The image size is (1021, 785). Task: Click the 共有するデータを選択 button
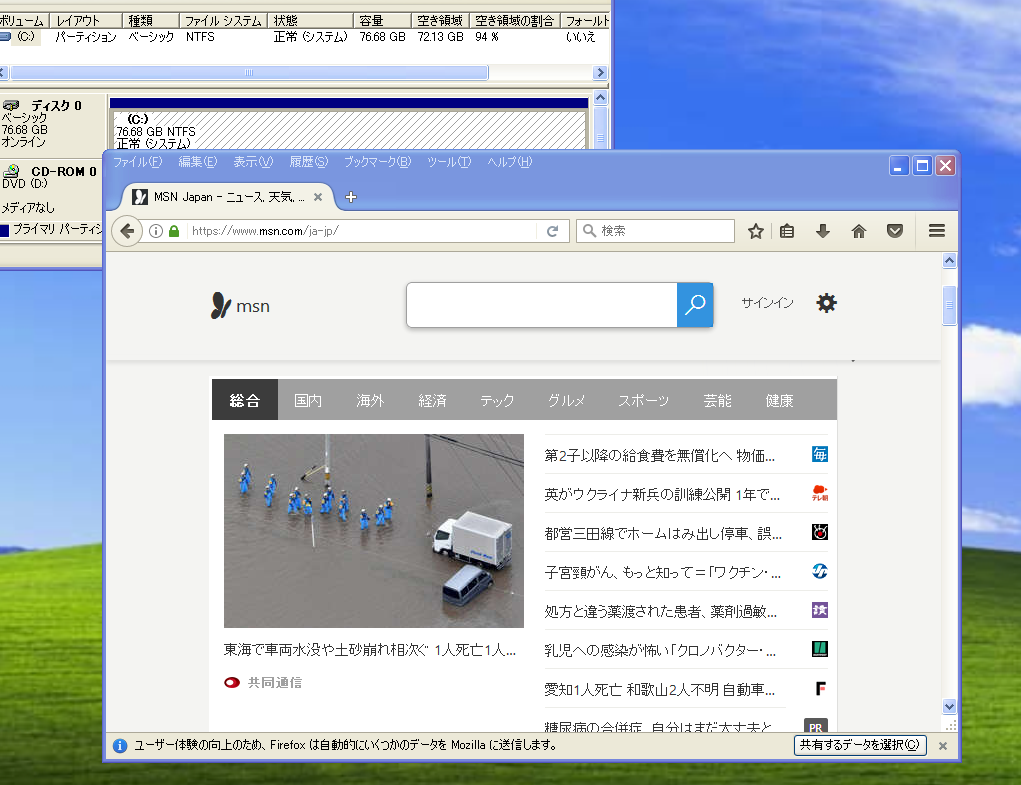(860, 745)
